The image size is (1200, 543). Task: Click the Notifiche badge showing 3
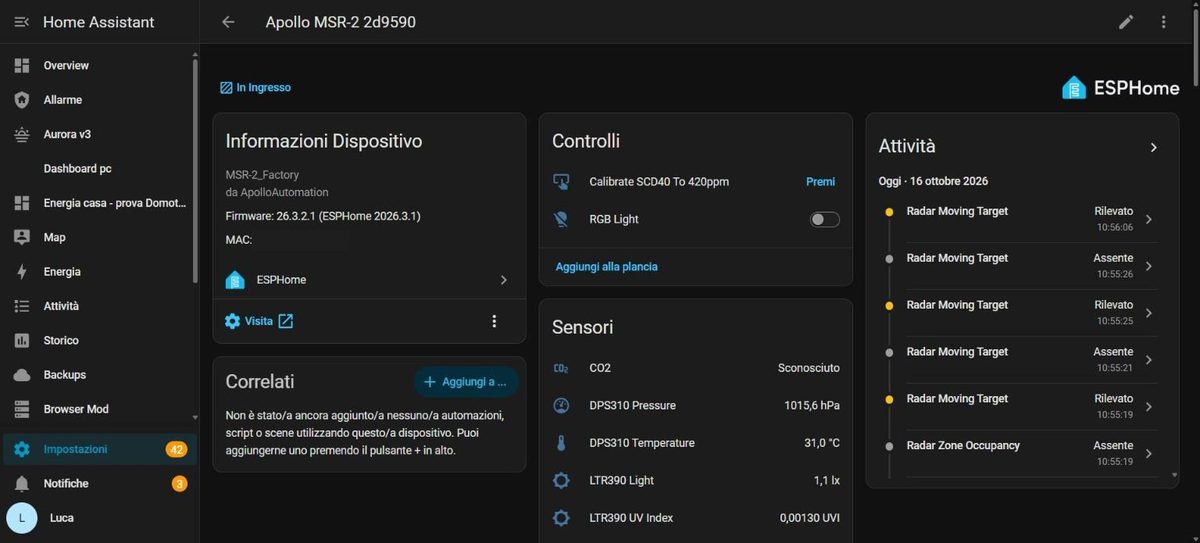click(180, 484)
